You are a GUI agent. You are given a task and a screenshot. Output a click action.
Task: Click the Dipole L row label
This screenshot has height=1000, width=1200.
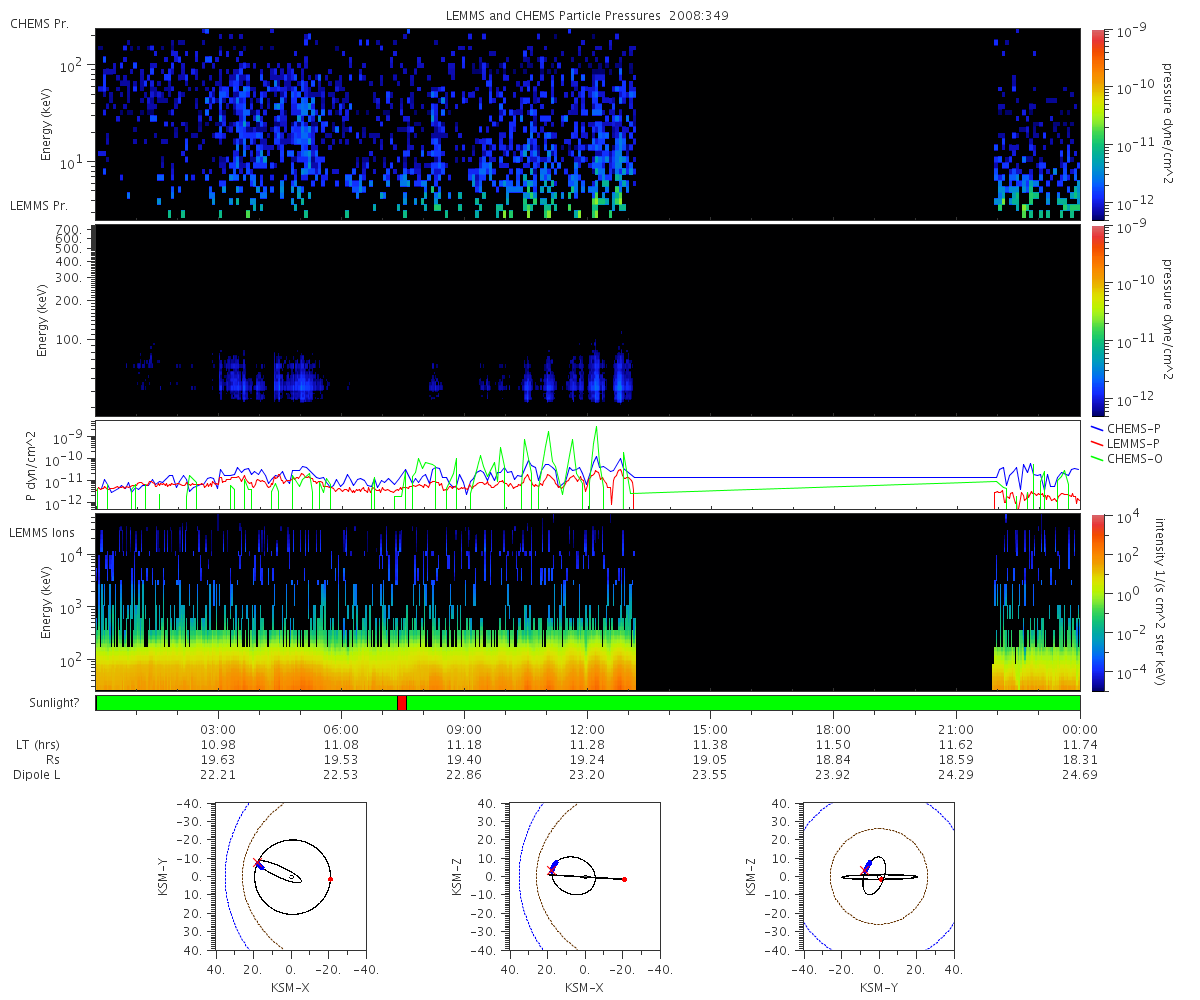(39, 774)
